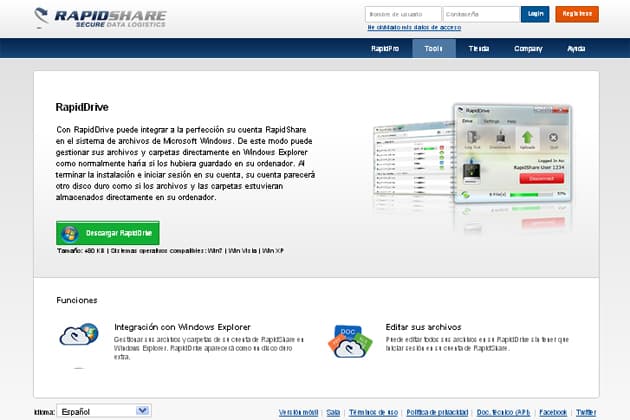This screenshot has width=630, height=420.
Task: Click the Log Out icon in RapidDrive preview
Action: point(472,138)
